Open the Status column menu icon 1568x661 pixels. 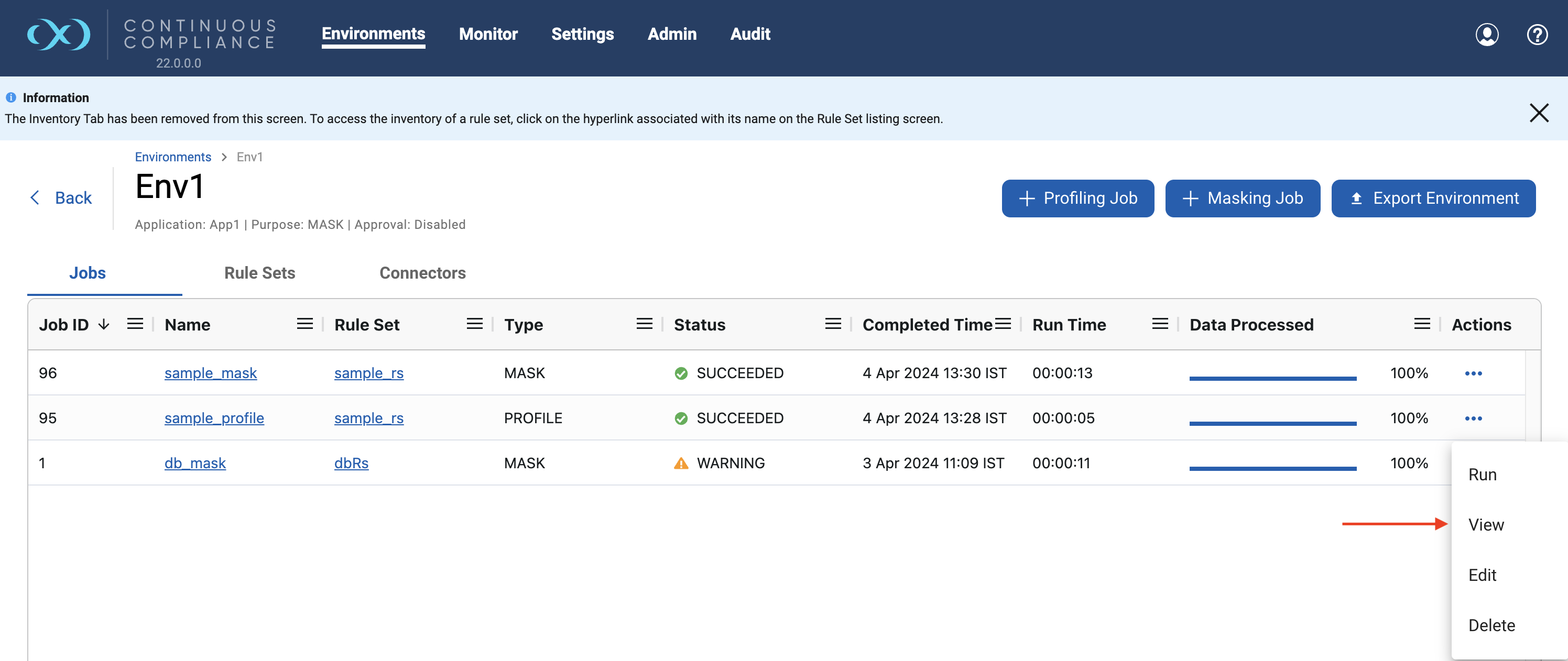click(832, 324)
